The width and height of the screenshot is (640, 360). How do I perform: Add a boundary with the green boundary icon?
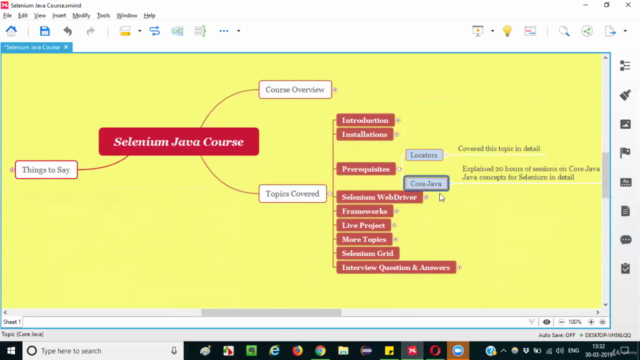point(177,31)
